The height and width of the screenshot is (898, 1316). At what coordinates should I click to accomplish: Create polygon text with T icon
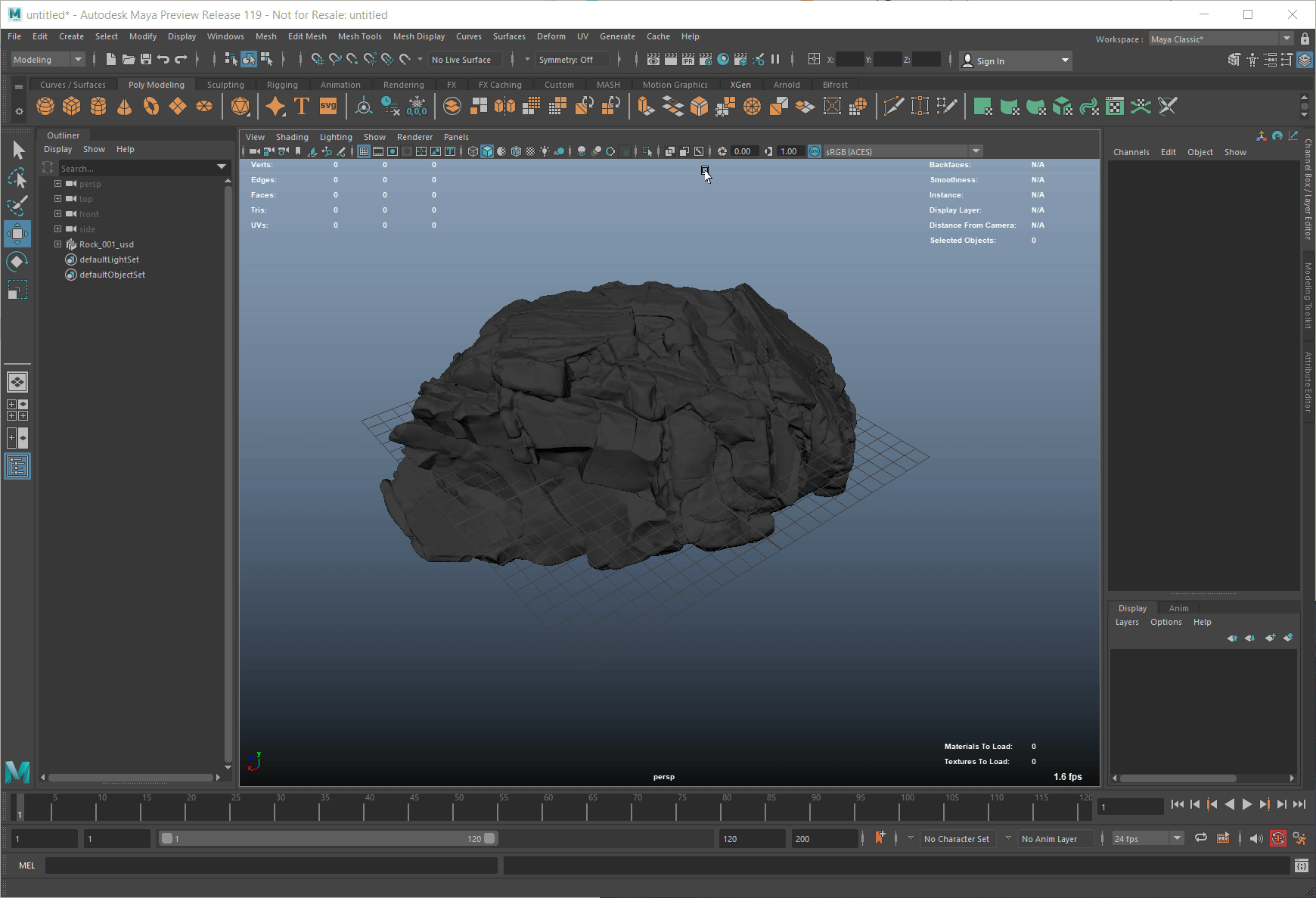click(x=302, y=107)
